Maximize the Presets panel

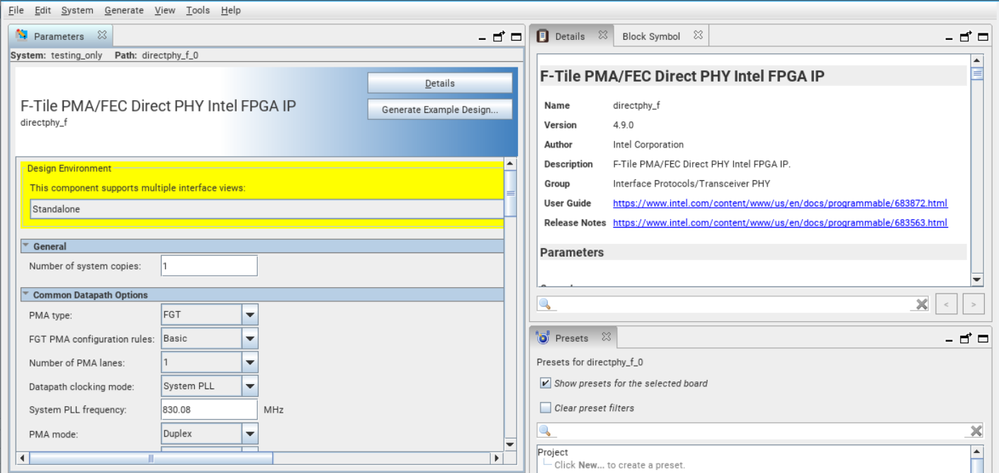[x=983, y=338]
